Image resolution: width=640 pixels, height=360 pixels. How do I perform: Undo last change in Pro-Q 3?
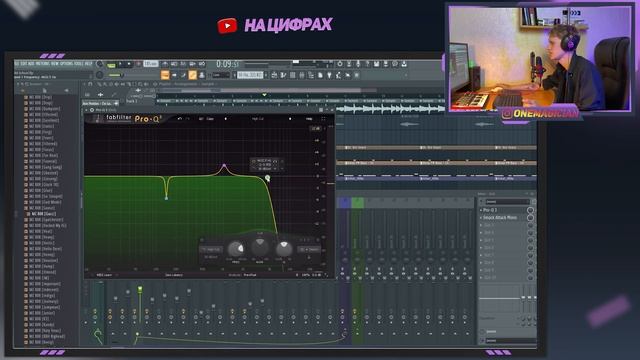click(x=180, y=119)
